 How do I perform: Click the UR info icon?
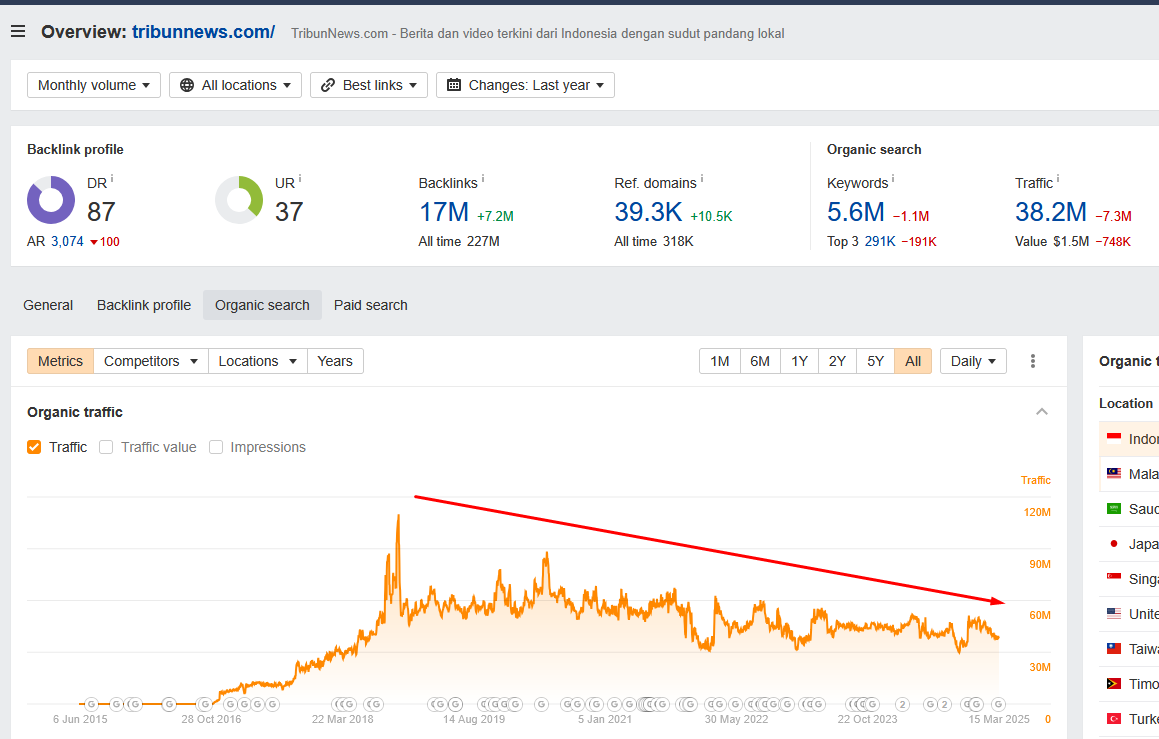click(x=300, y=178)
